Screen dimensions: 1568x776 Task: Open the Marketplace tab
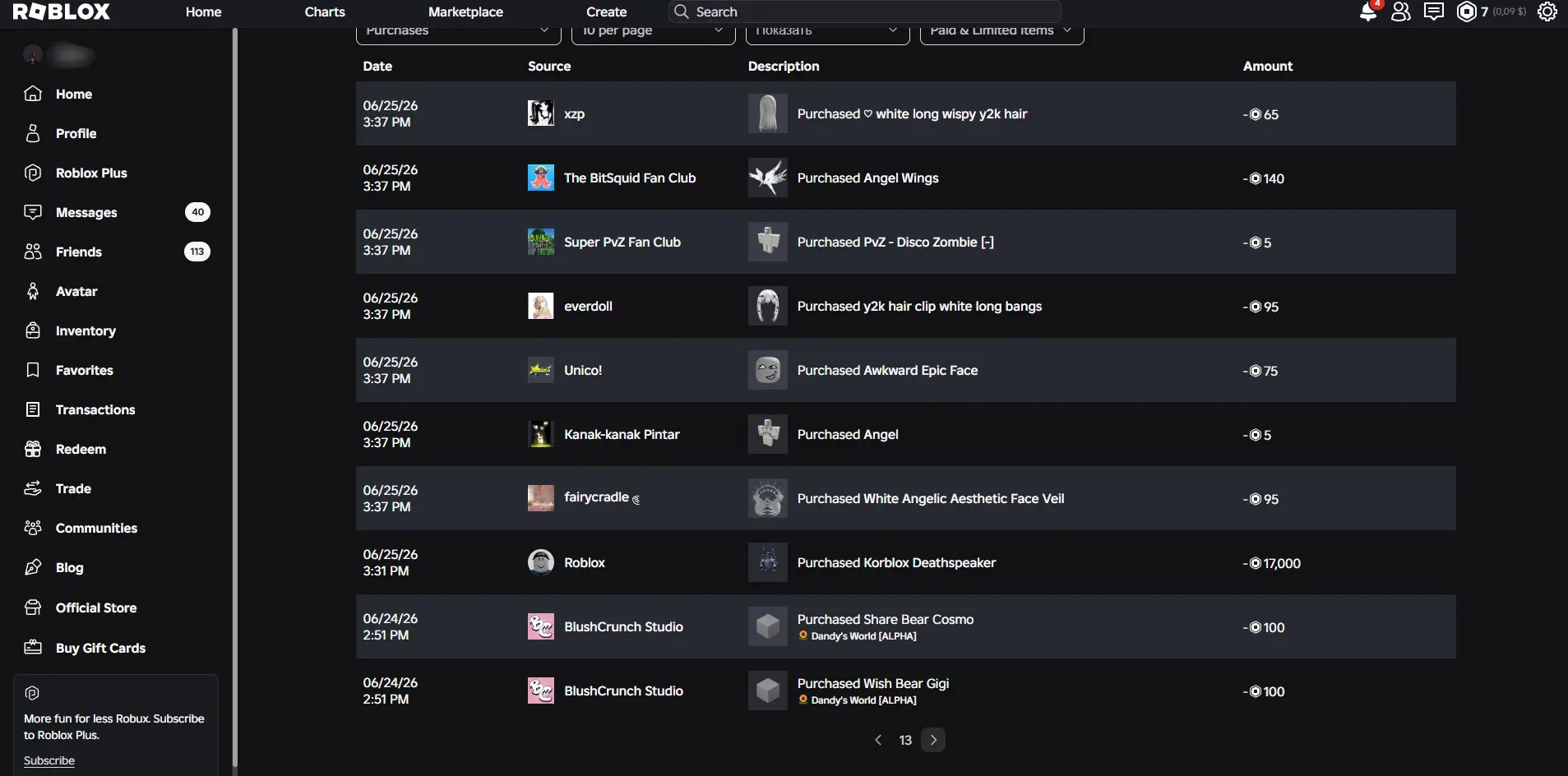pyautogui.click(x=465, y=12)
